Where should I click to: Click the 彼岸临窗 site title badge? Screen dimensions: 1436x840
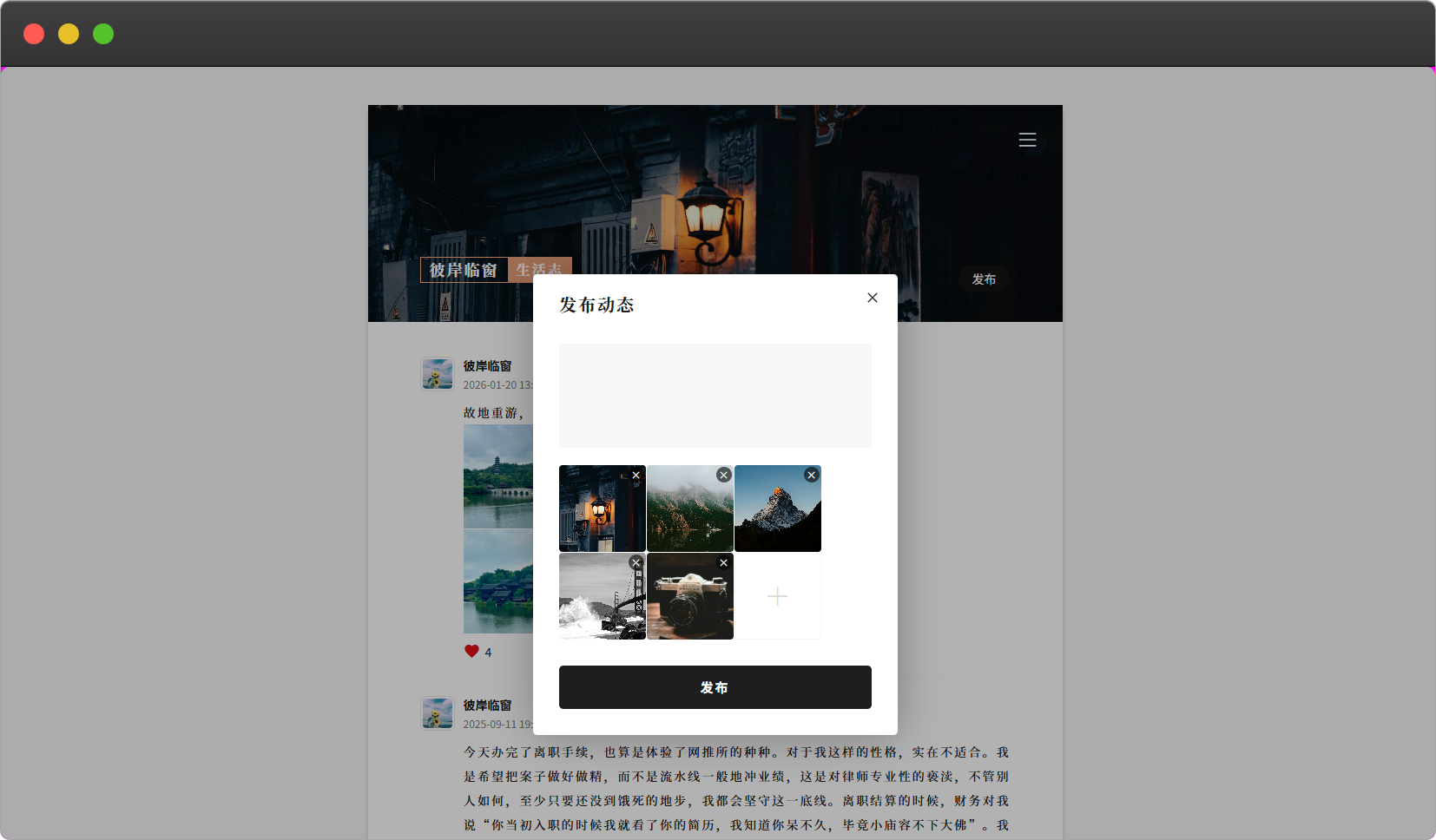pos(464,270)
